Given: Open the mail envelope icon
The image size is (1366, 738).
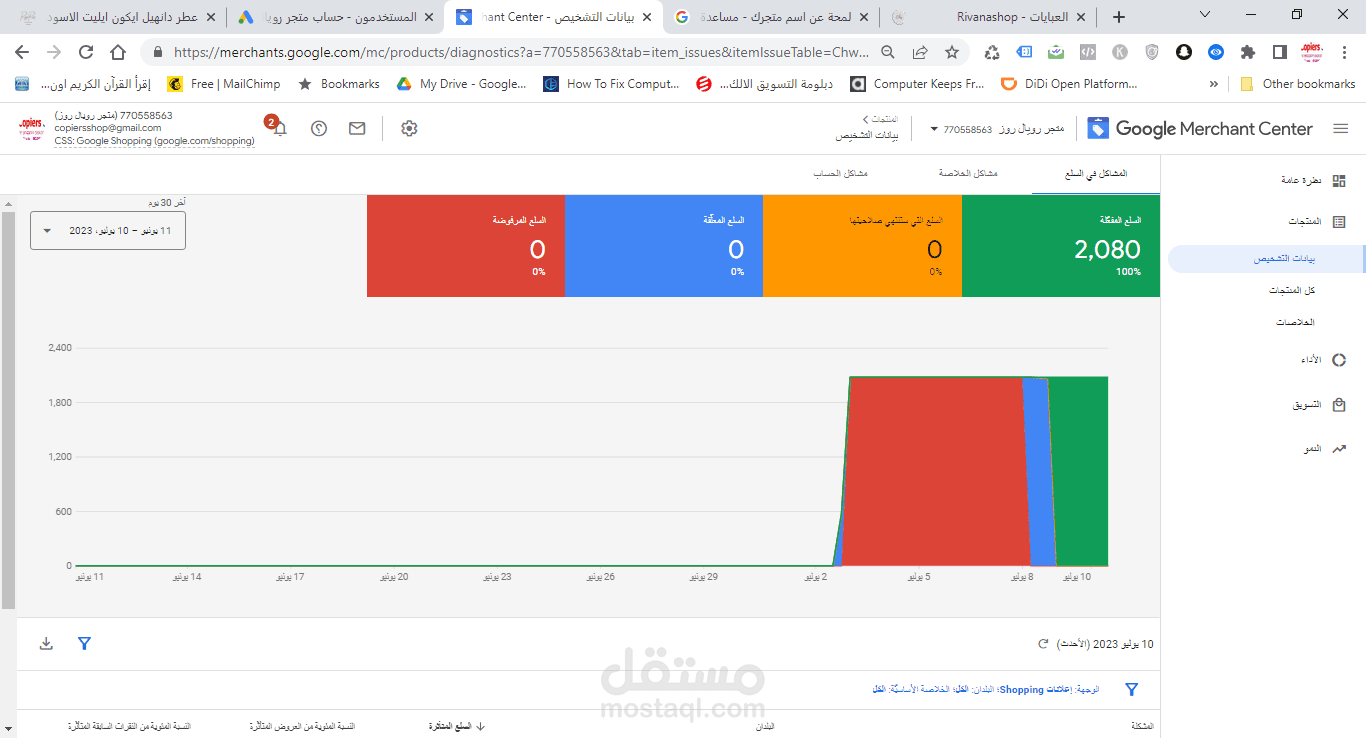Looking at the screenshot, I should tap(357, 128).
